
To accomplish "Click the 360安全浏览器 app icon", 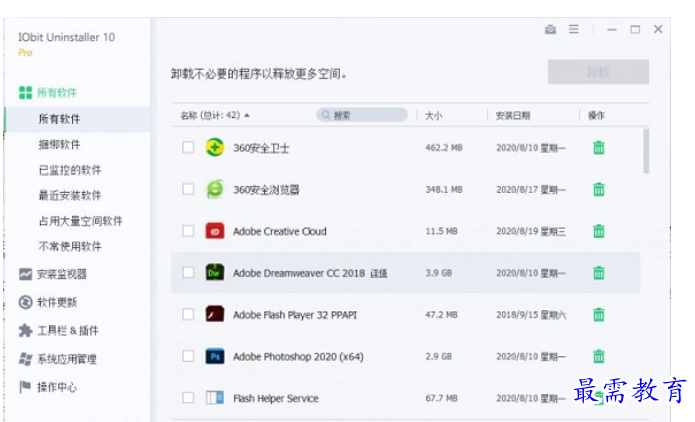I will 215,189.
